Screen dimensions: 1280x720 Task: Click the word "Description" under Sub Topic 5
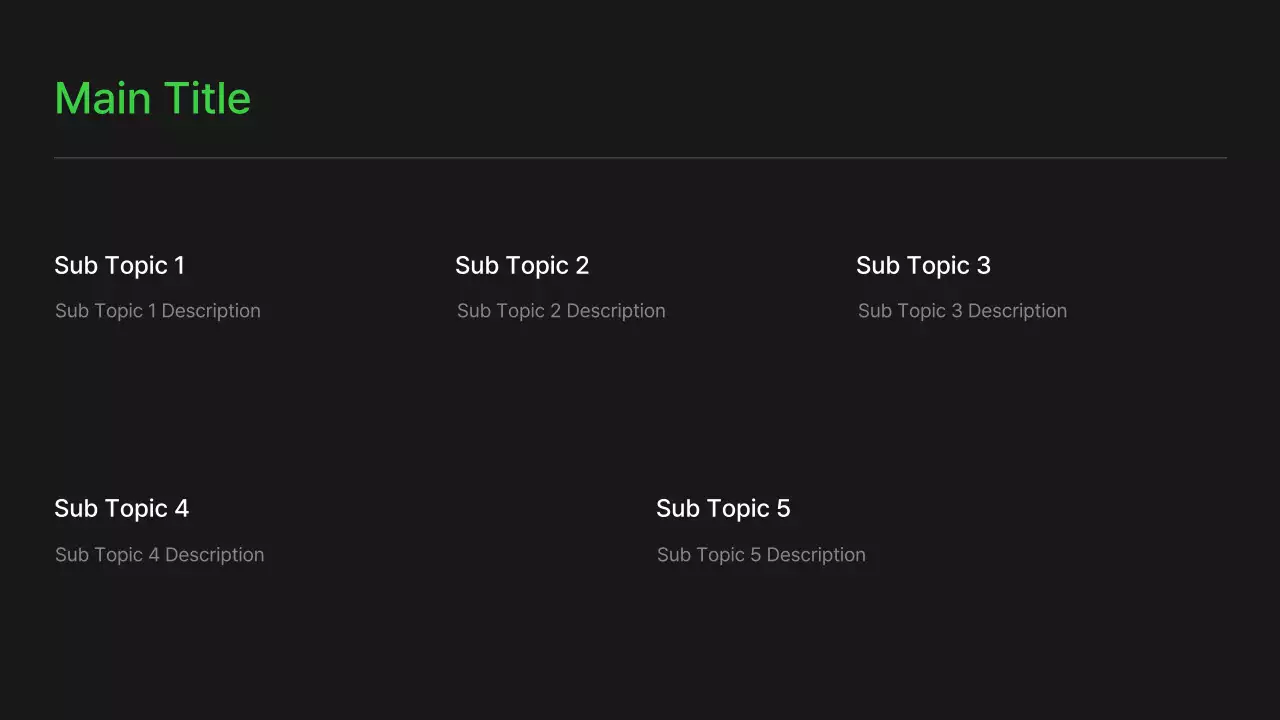816,555
